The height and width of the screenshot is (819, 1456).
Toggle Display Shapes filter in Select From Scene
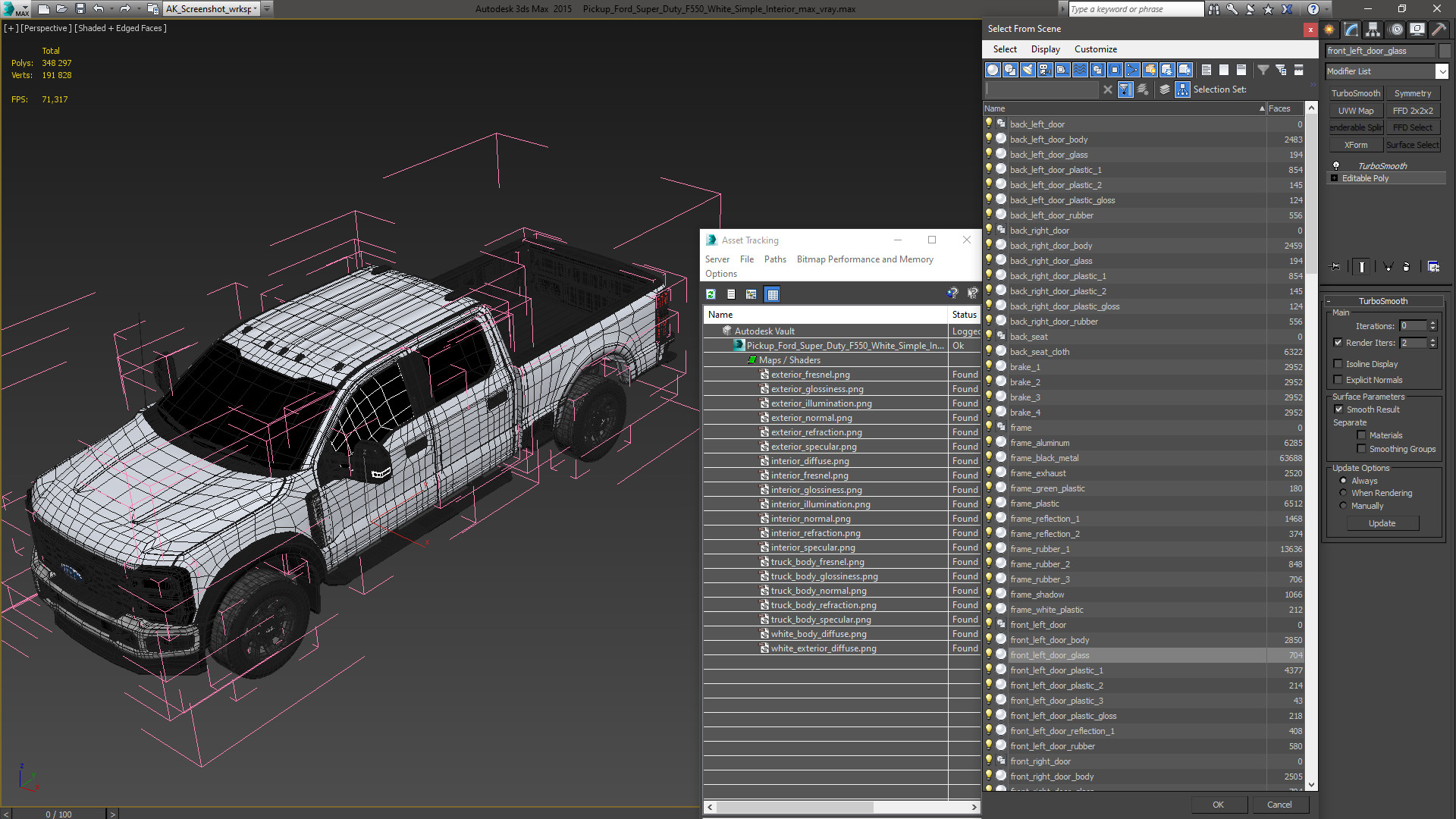(x=1010, y=70)
